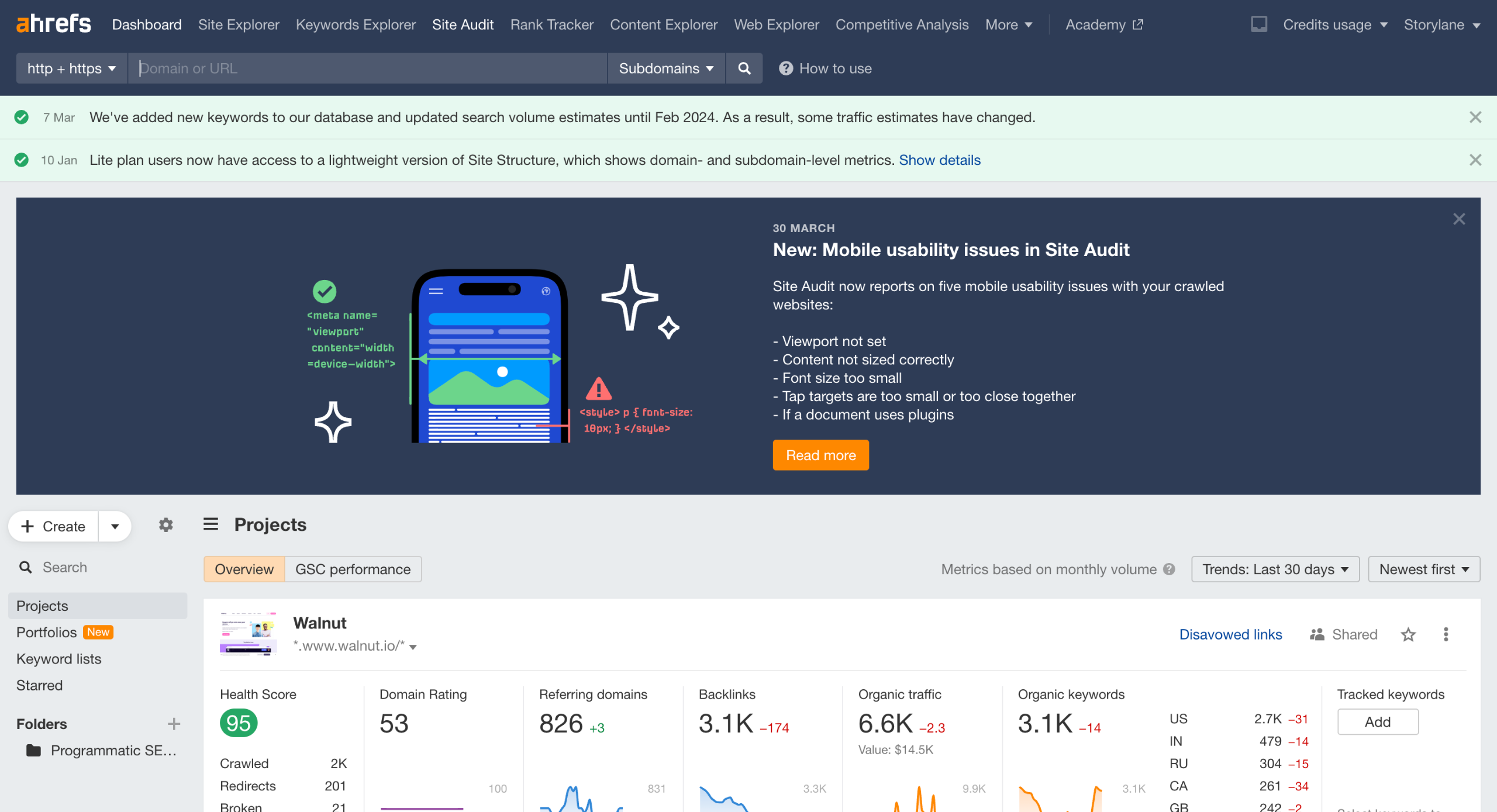Click the monthly volume help icon

(1169, 569)
